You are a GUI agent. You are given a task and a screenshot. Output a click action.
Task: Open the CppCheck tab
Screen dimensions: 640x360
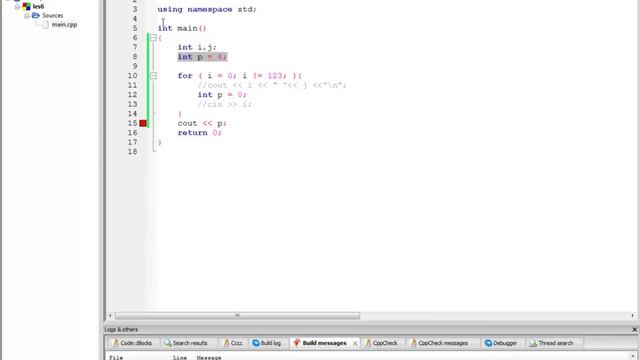381,343
